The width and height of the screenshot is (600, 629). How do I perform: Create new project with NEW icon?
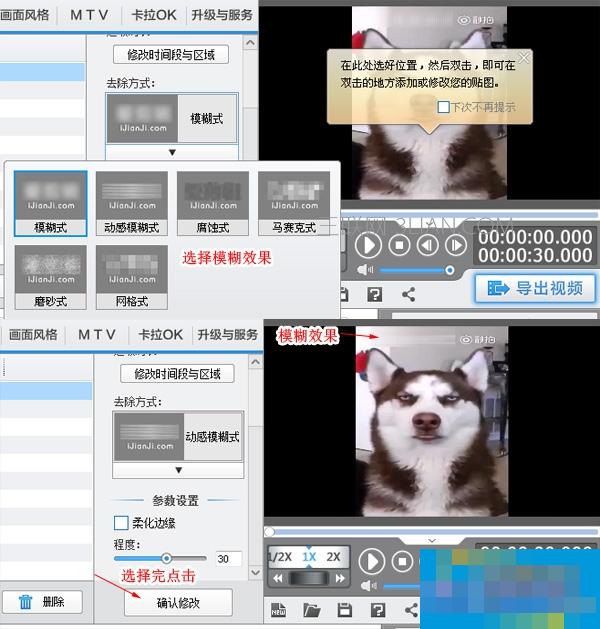click(279, 610)
